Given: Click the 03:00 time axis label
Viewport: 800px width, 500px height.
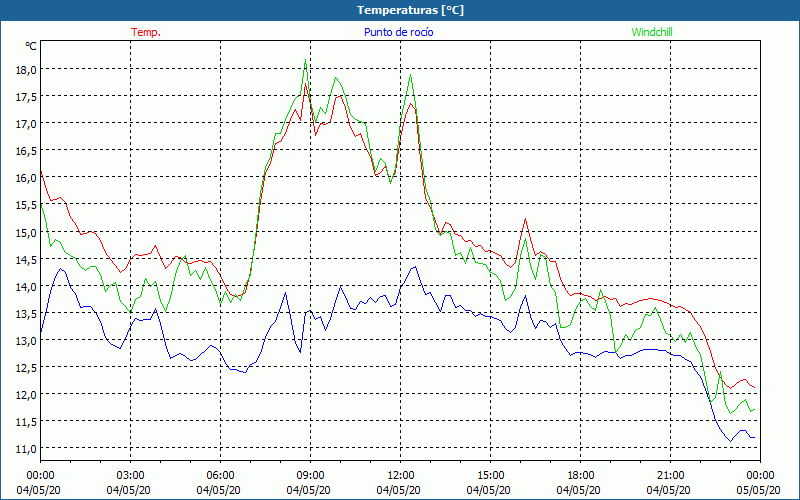Looking at the screenshot, I should click(131, 476).
